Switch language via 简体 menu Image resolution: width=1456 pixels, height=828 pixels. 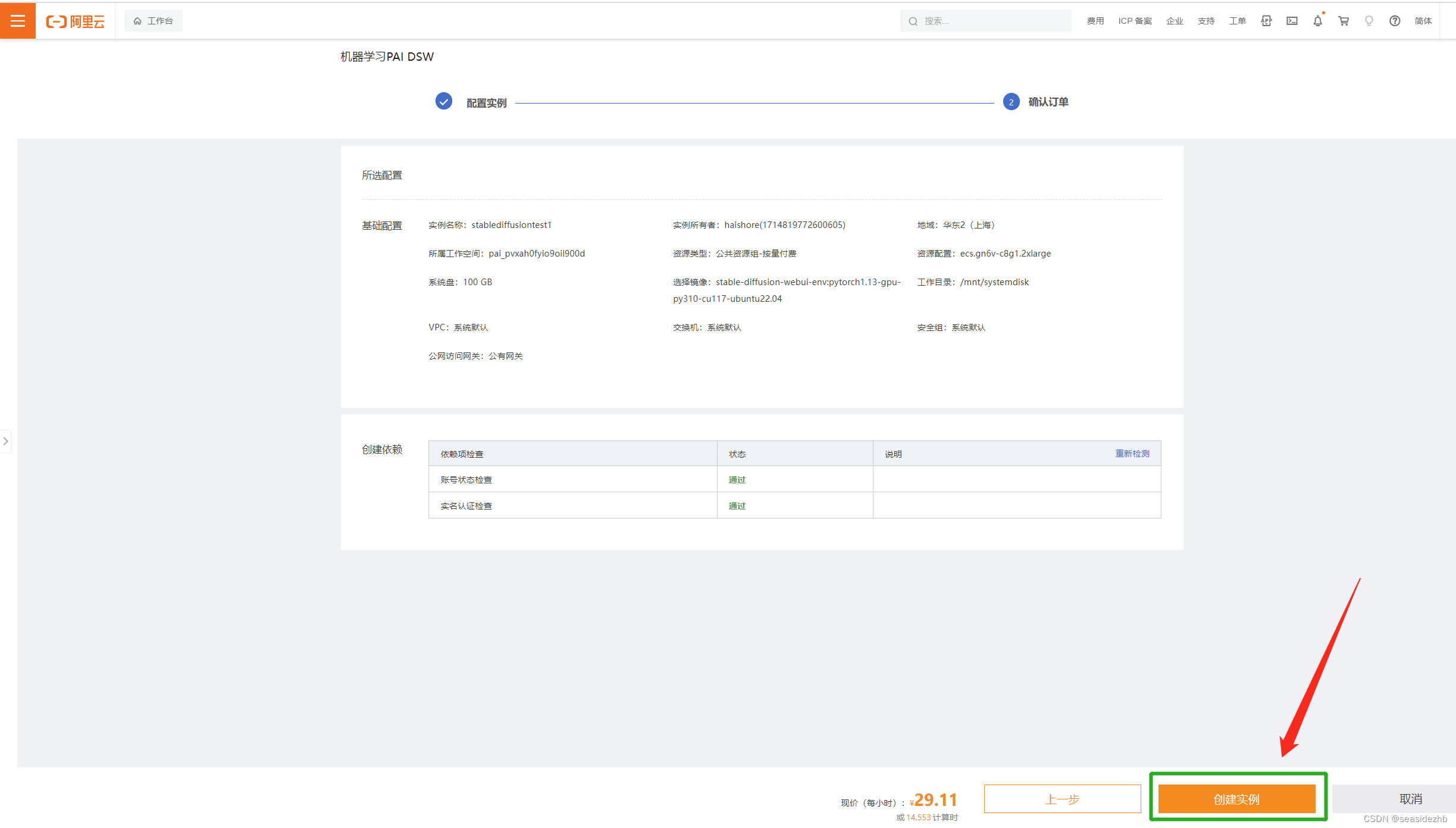[x=1423, y=21]
